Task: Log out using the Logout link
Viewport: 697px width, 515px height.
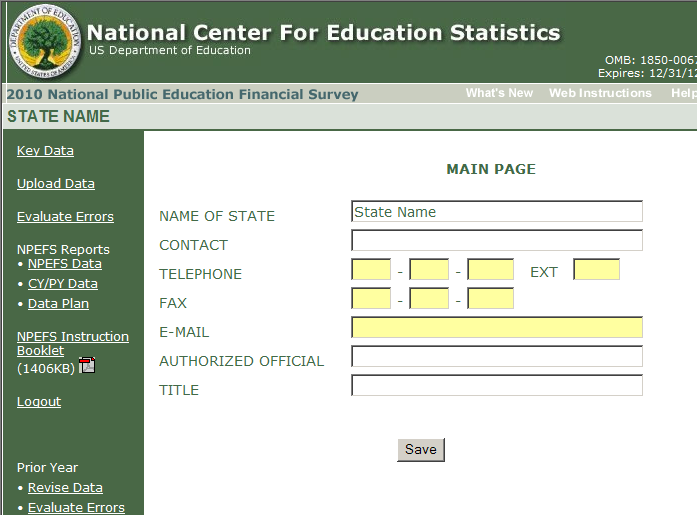Action: pyautogui.click(x=39, y=402)
